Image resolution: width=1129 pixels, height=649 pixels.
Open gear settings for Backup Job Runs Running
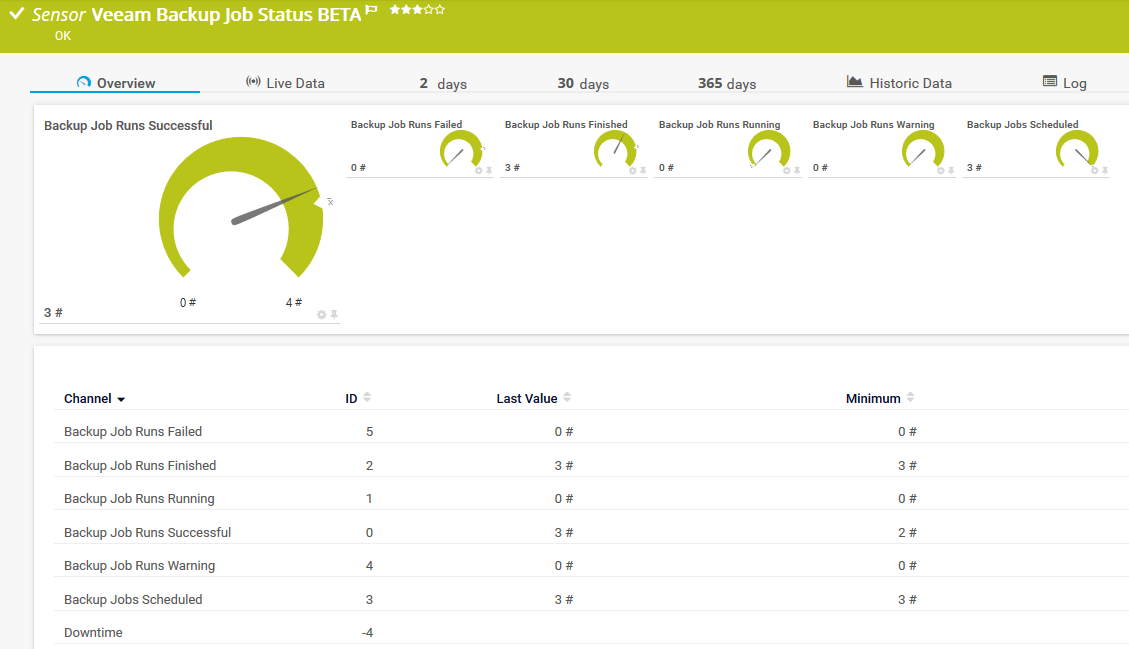(786, 170)
